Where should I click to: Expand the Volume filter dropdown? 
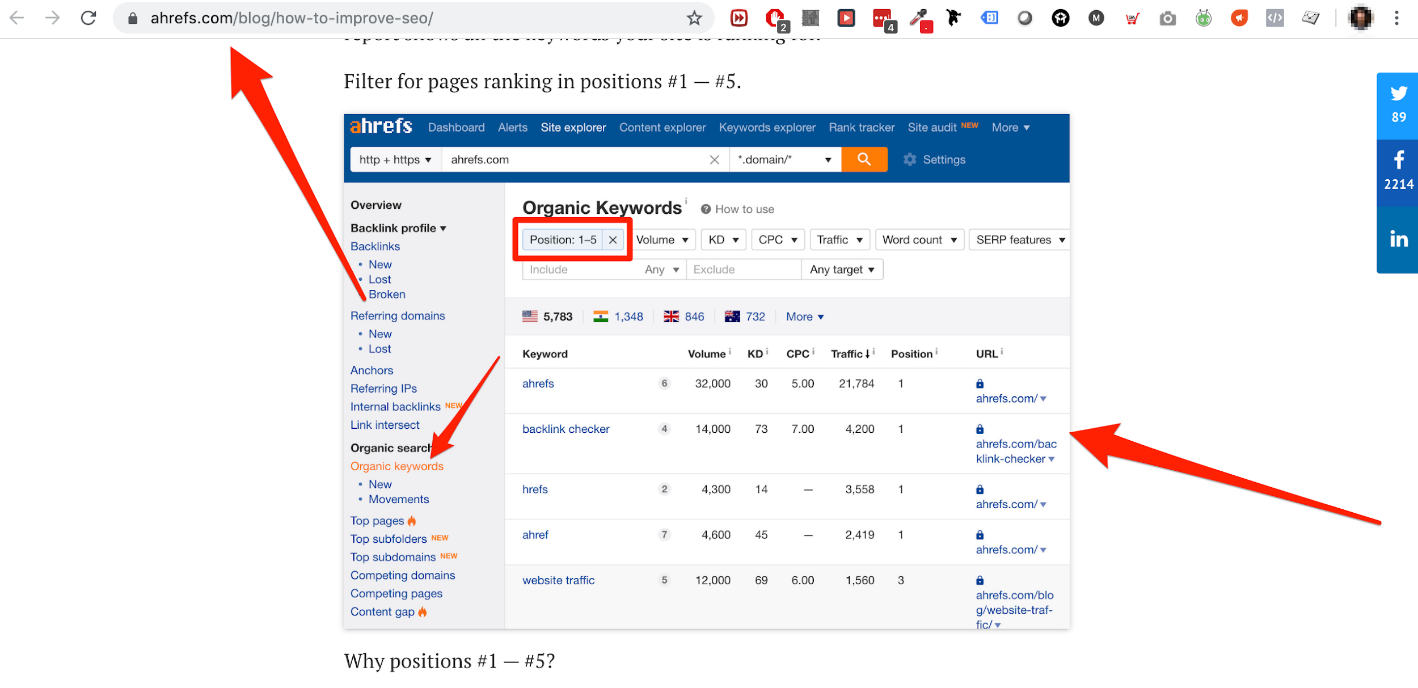point(664,240)
